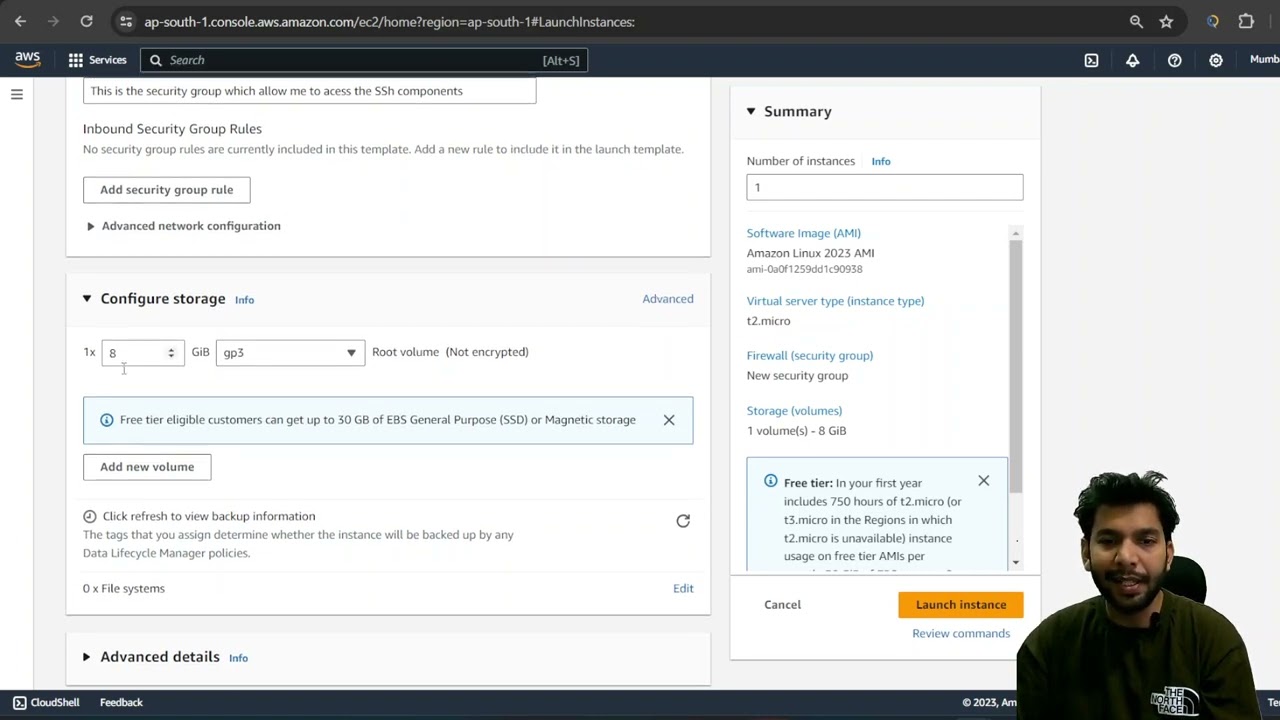Click the root volume size field
Image resolution: width=1280 pixels, height=720 pixels.
tap(142, 352)
